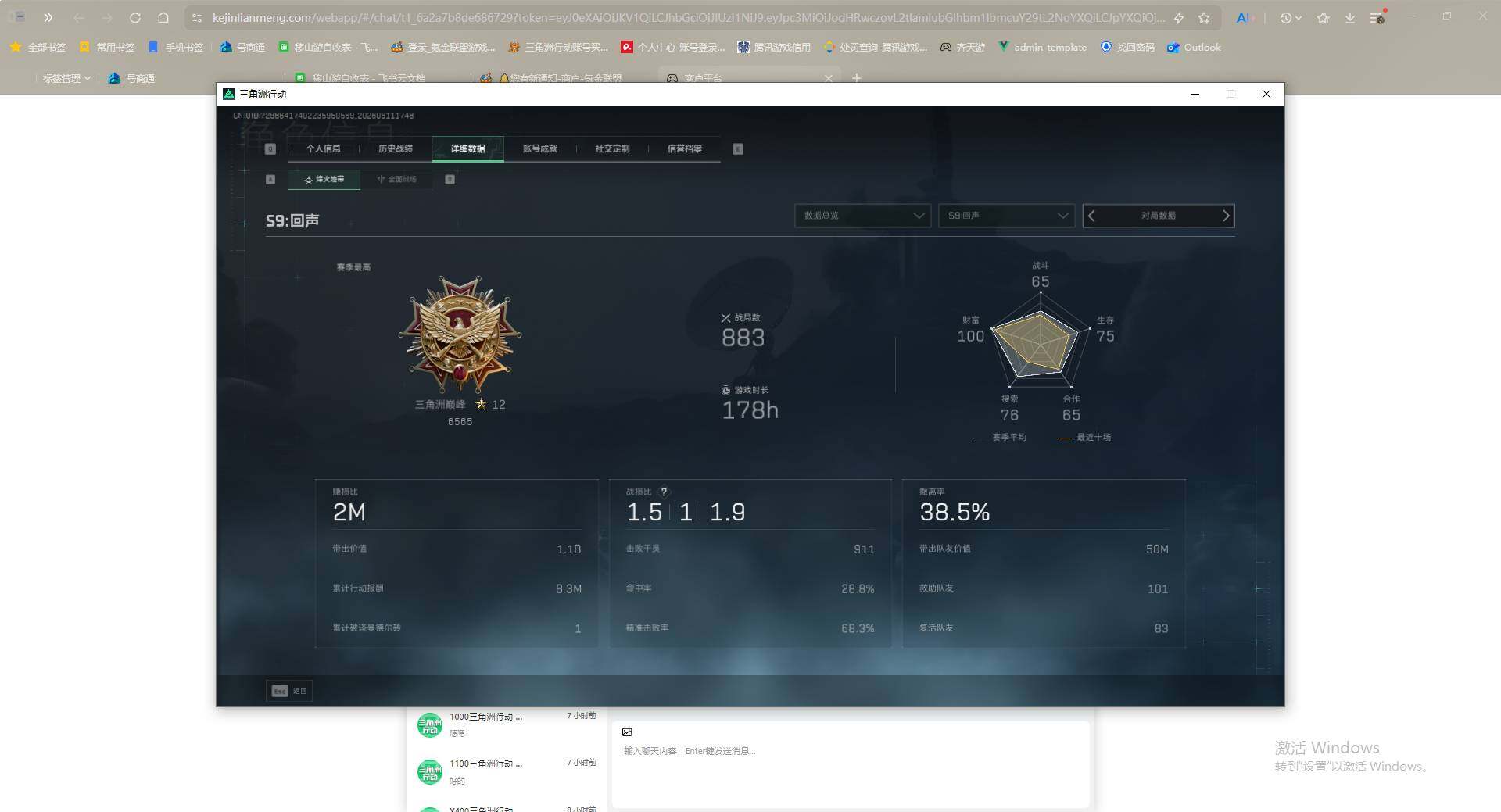The width and height of the screenshot is (1501, 812).
Task: Click E key next-tab icon
Action: click(x=738, y=148)
